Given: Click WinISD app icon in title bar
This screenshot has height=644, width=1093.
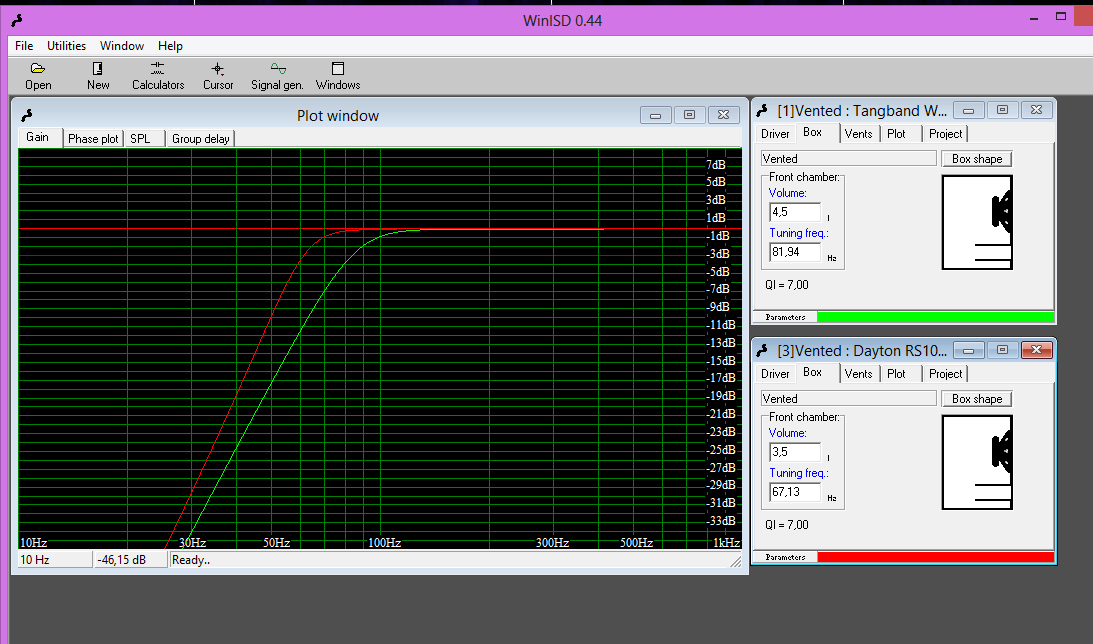Looking at the screenshot, I should click(14, 20).
